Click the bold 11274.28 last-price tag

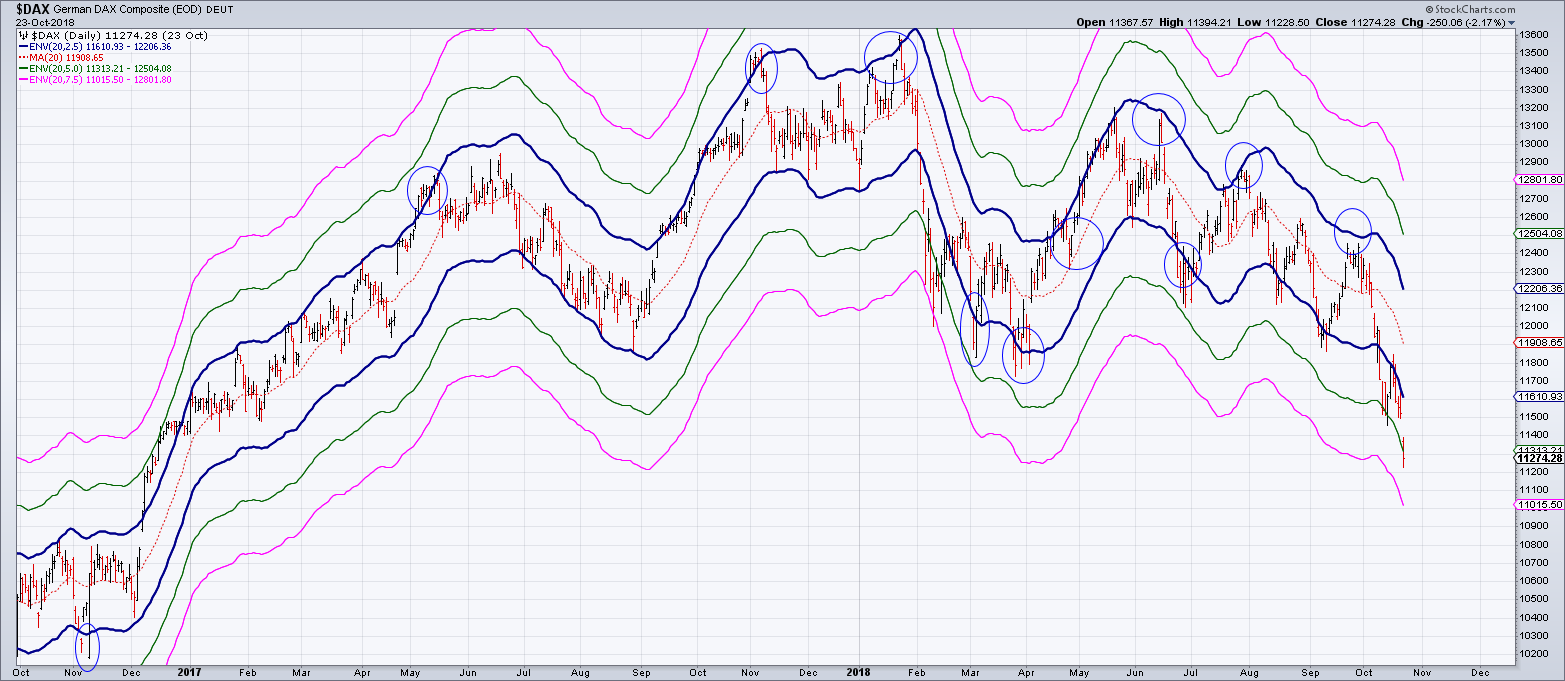(1539, 459)
